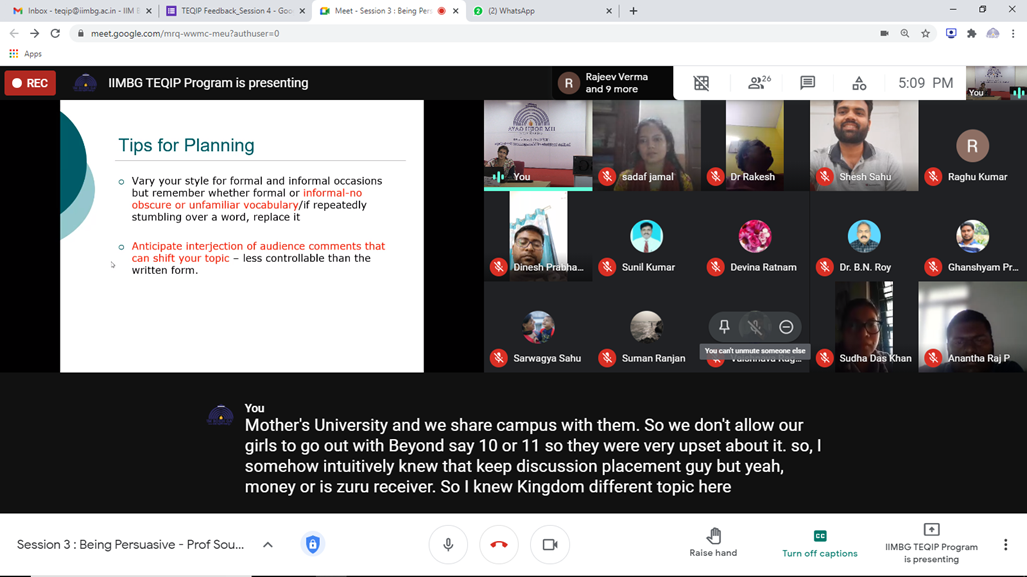
Task: Click the Apps bookmarks shortcut
Action: click(x=26, y=54)
